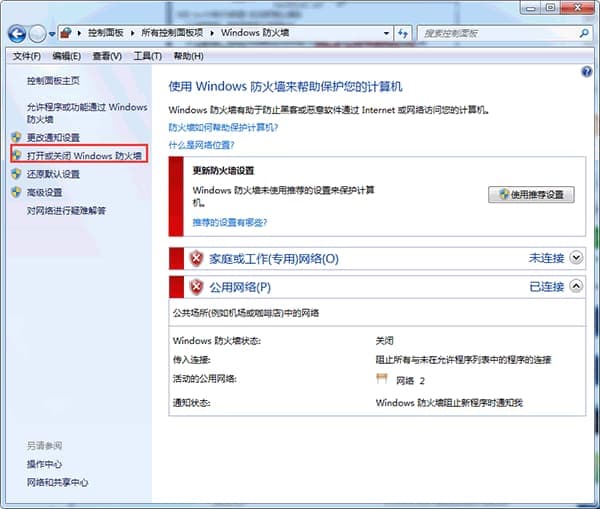Click the search magnifier icon
Image resolution: width=600 pixels, height=509 pixels.
(584, 34)
